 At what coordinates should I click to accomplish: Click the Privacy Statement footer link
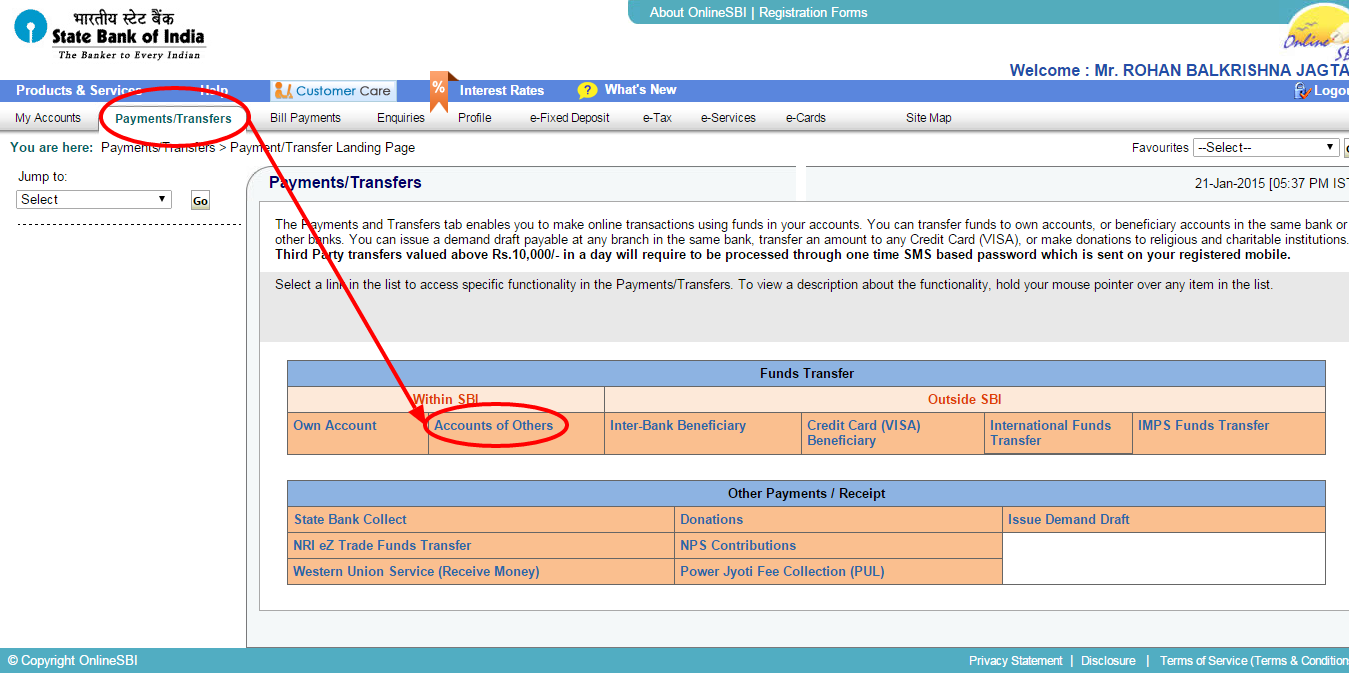pyautogui.click(x=1015, y=661)
